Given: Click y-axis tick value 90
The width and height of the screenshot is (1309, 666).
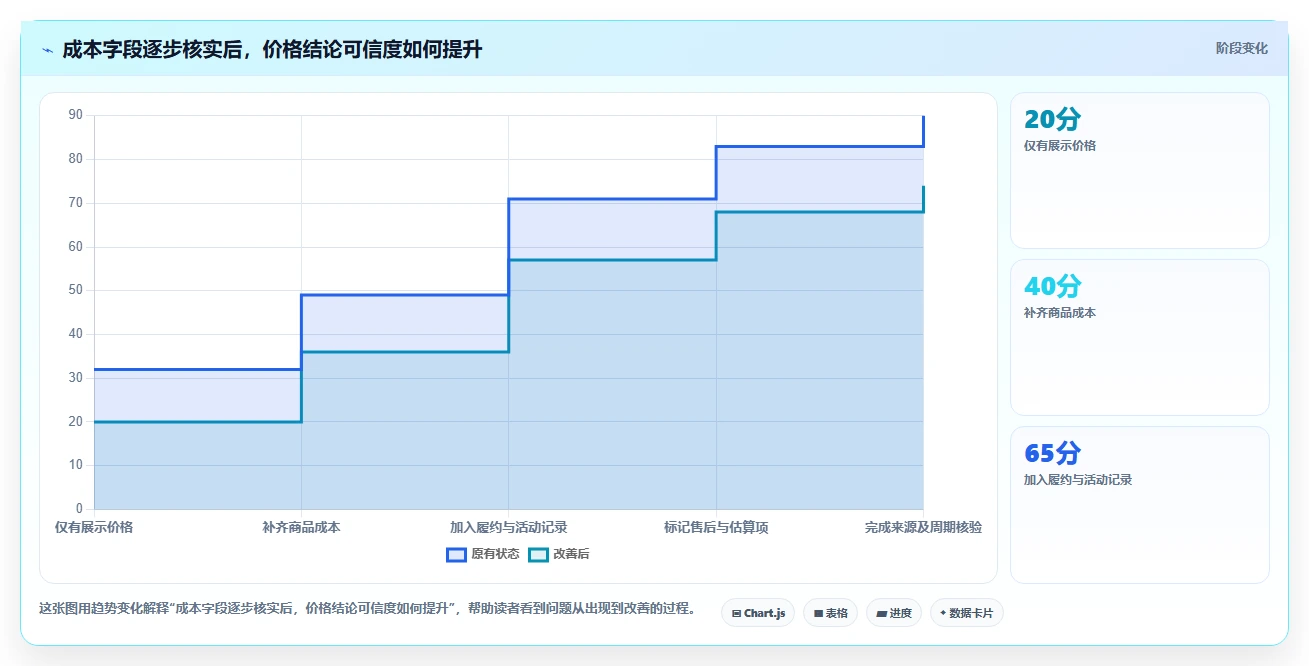Looking at the screenshot, I should tap(76, 115).
